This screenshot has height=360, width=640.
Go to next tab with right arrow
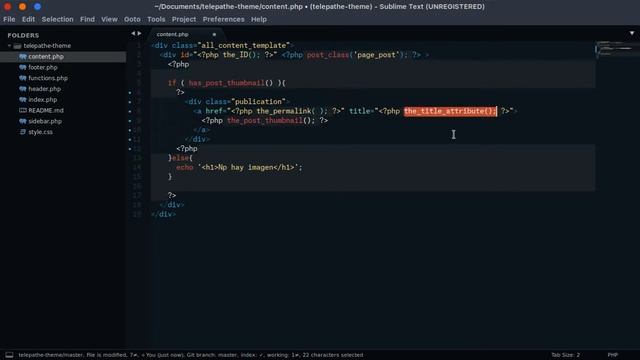140,33
